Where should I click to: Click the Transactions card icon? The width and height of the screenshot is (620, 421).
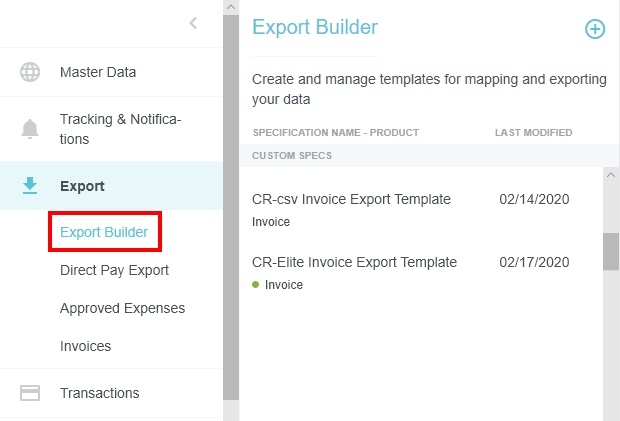pos(30,393)
